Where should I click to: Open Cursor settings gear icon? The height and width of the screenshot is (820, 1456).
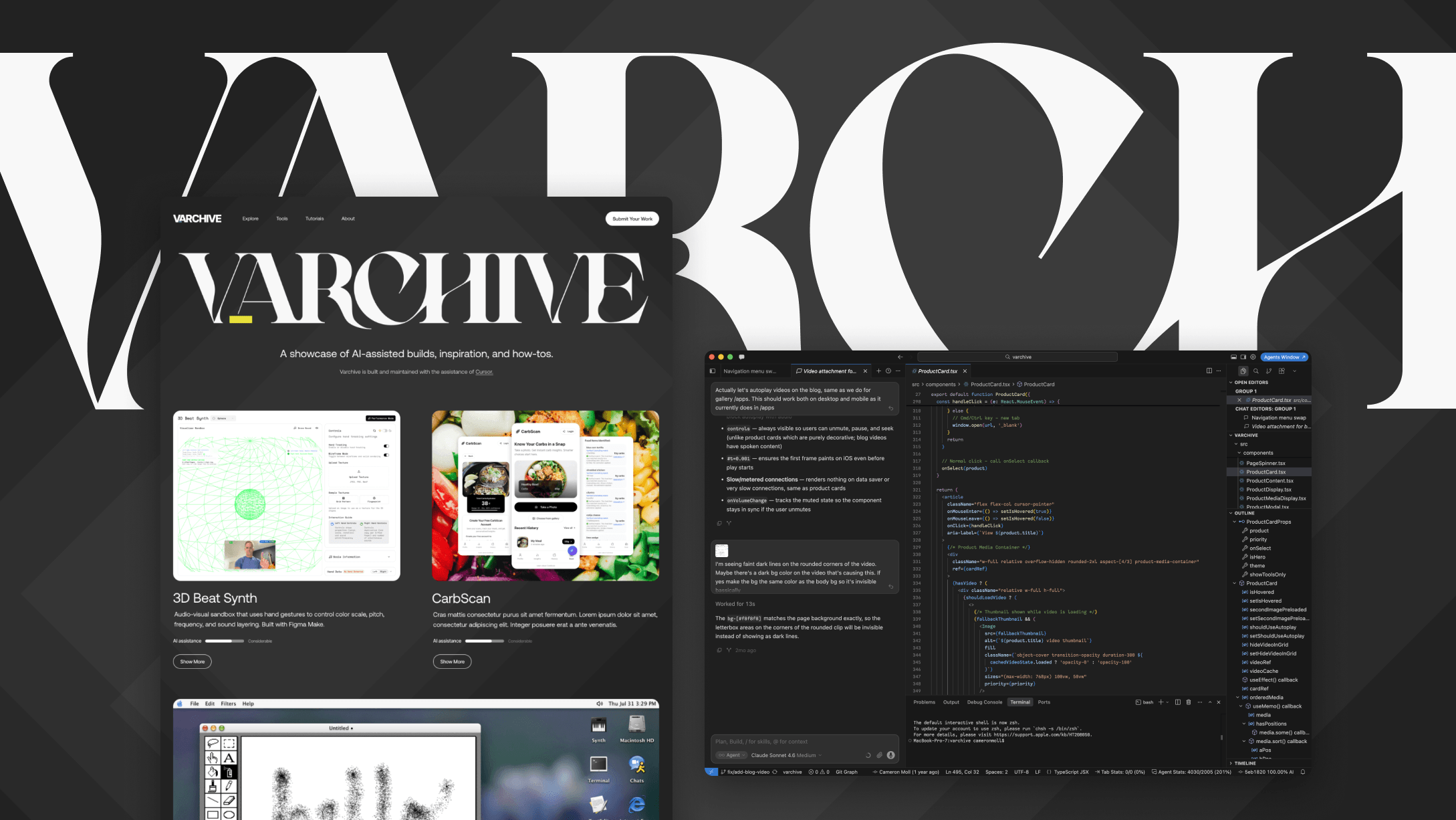coord(1253,357)
